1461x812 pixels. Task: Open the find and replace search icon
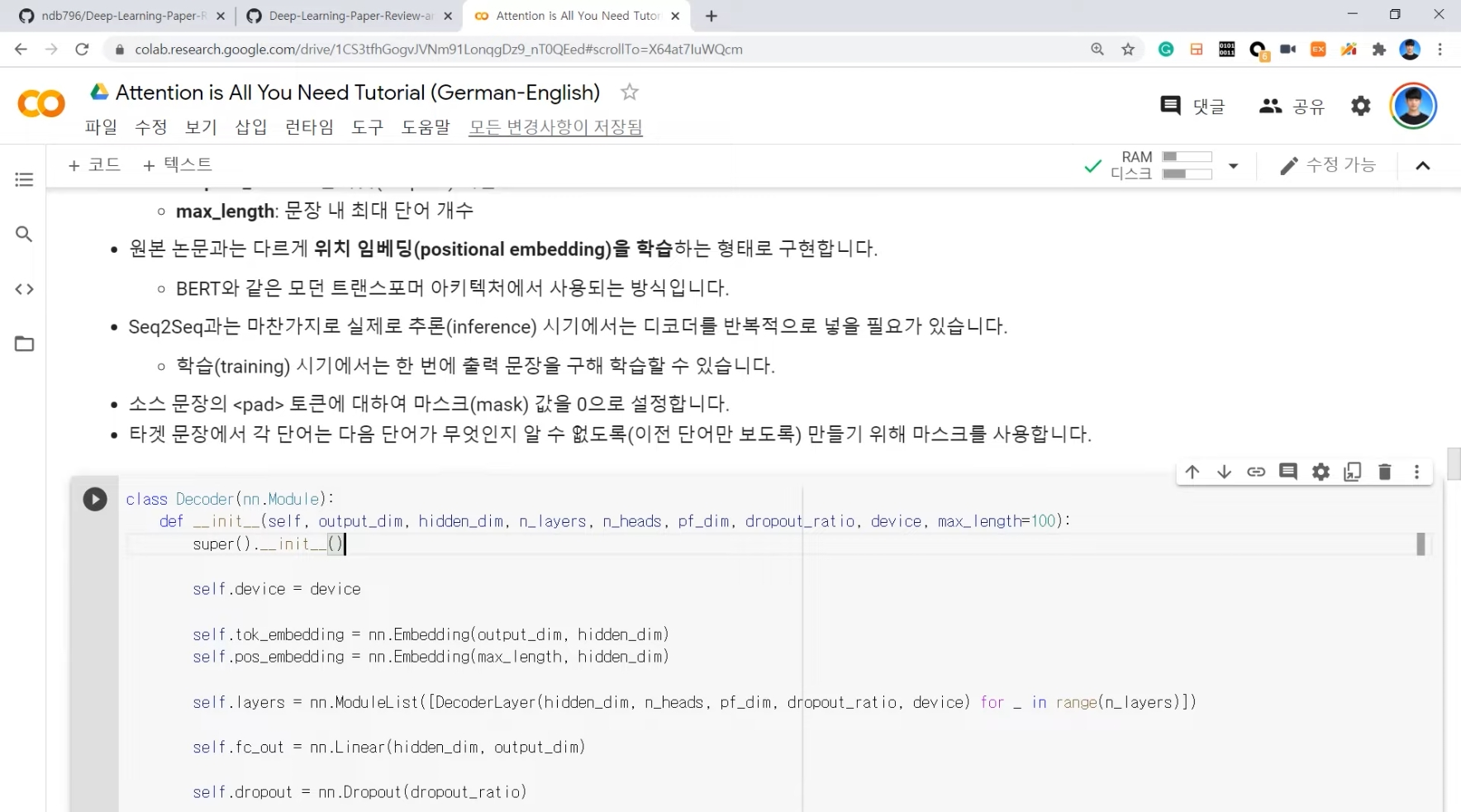pos(24,235)
